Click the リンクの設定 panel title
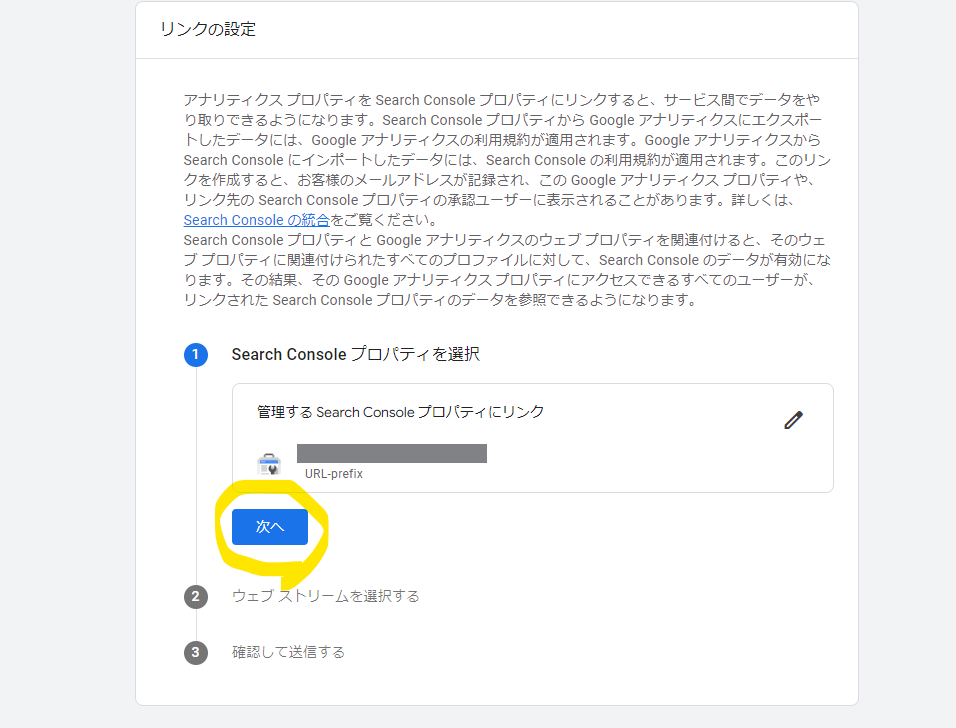 pos(208,29)
